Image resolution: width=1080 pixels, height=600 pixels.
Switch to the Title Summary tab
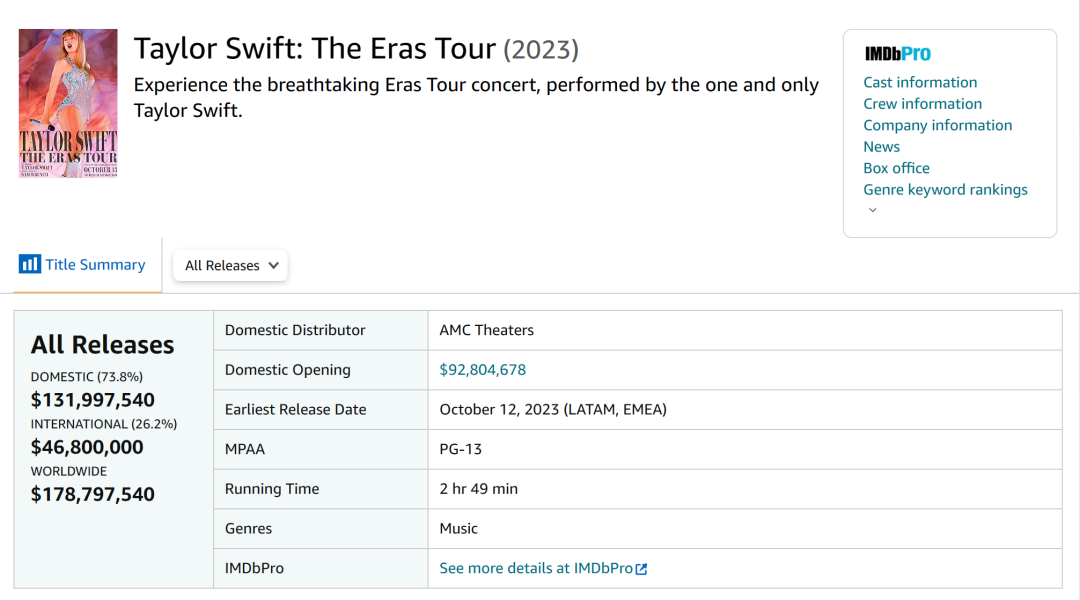tap(95, 265)
